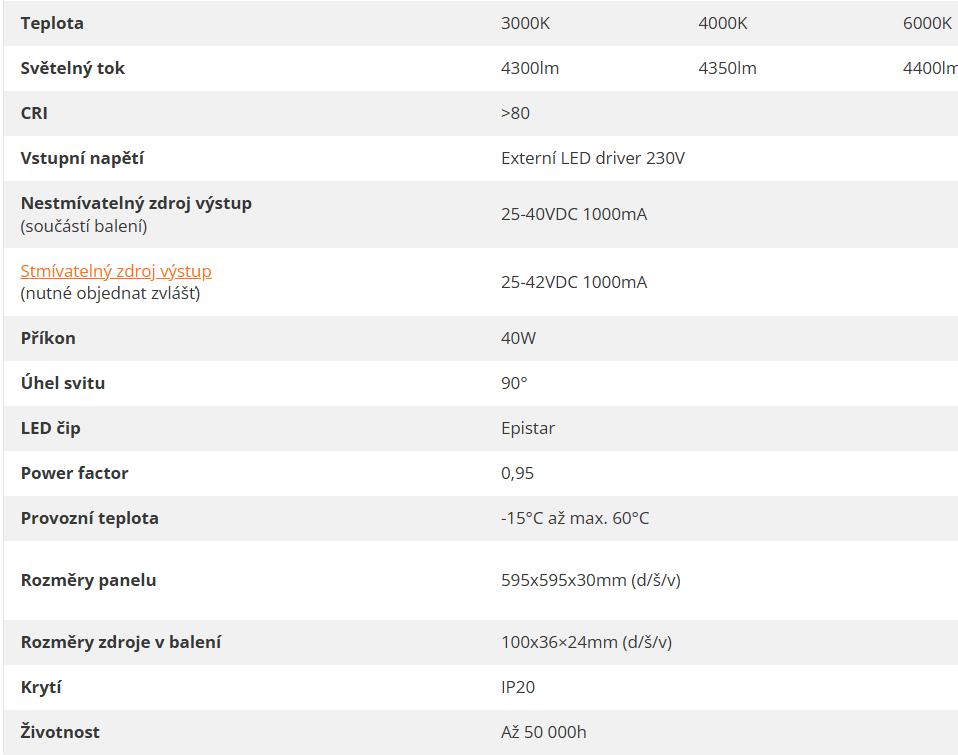Select the 40W Příkon value
Screen dimensions: 958x755
[518, 338]
